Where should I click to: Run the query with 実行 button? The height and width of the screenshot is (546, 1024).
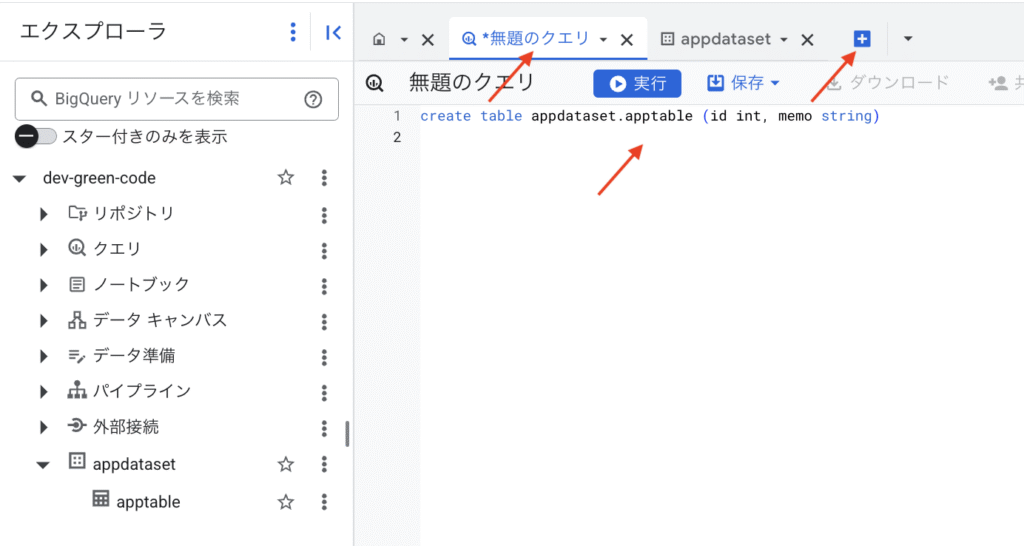(637, 83)
